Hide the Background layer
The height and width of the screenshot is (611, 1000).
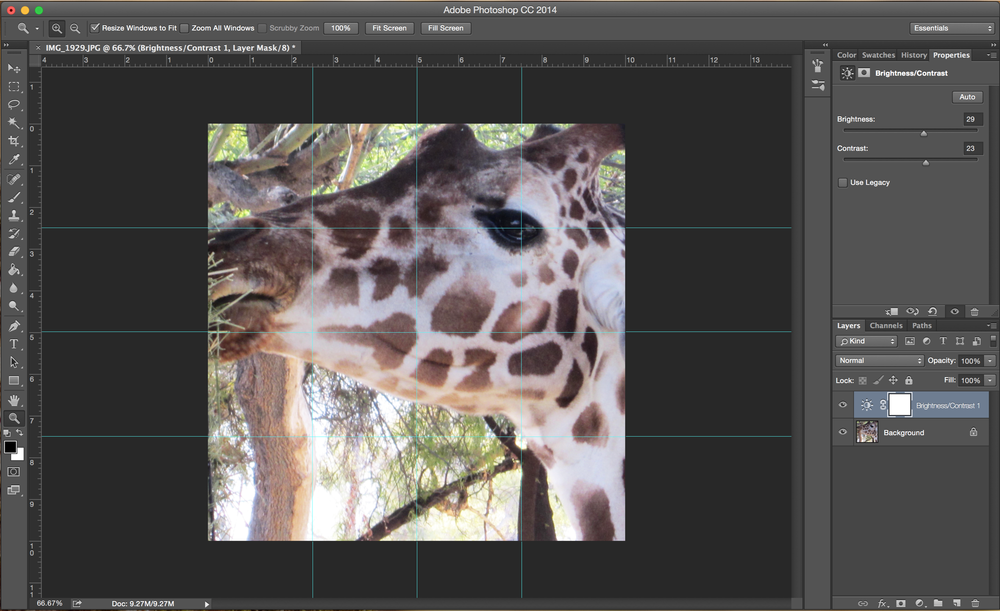[843, 433]
